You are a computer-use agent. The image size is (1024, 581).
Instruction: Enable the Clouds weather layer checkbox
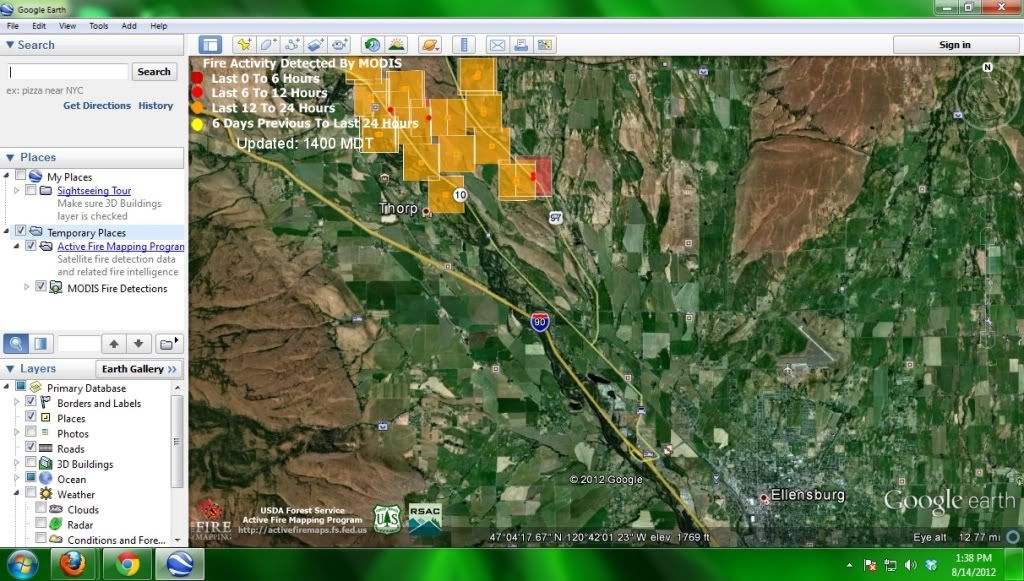click(40, 509)
